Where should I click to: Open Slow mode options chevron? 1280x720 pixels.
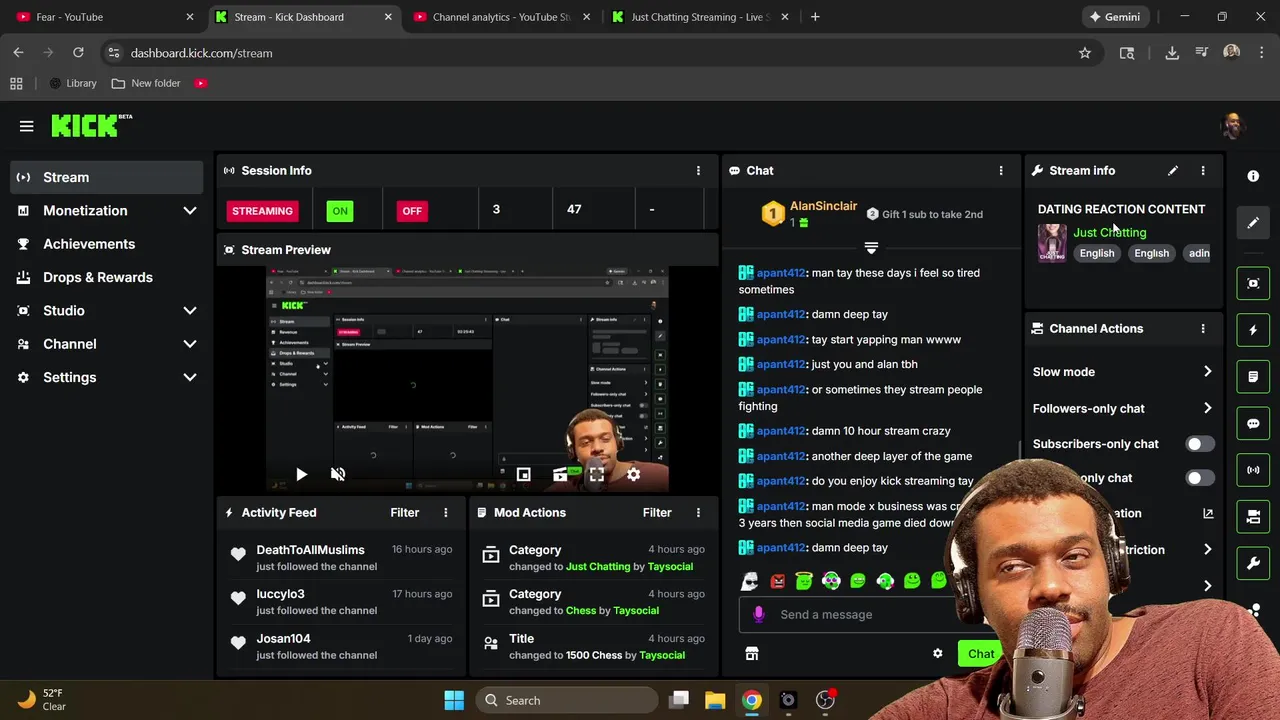click(x=1207, y=372)
